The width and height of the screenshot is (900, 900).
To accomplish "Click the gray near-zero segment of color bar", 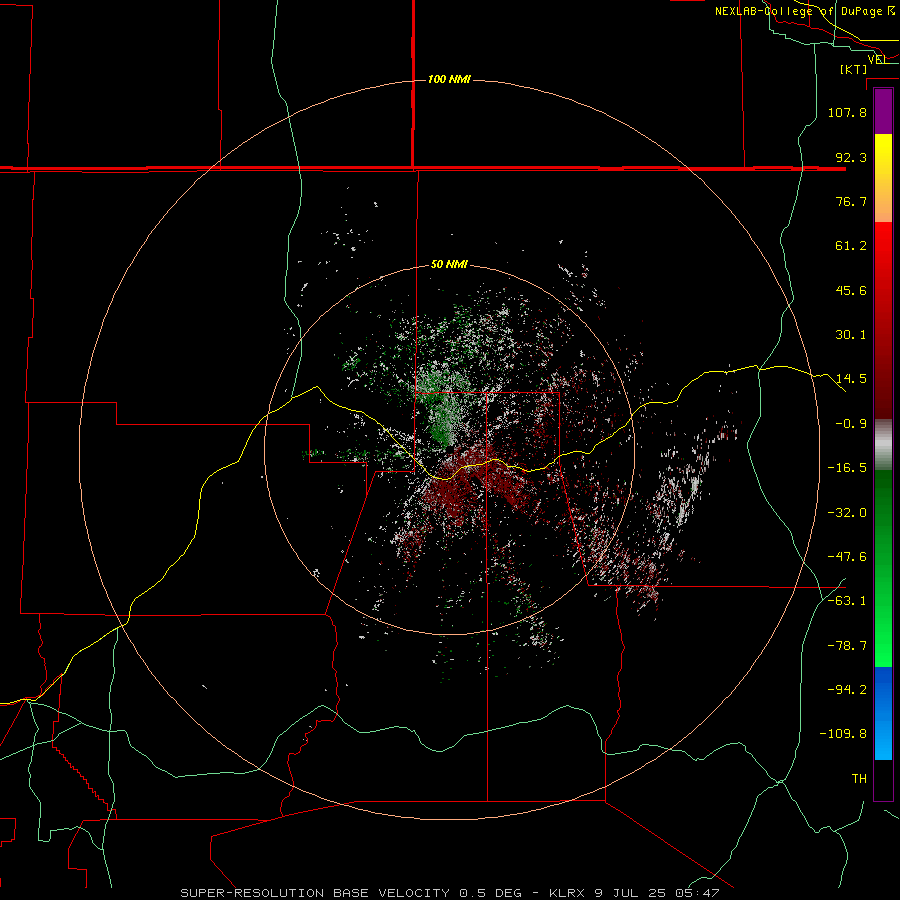I will (883, 445).
